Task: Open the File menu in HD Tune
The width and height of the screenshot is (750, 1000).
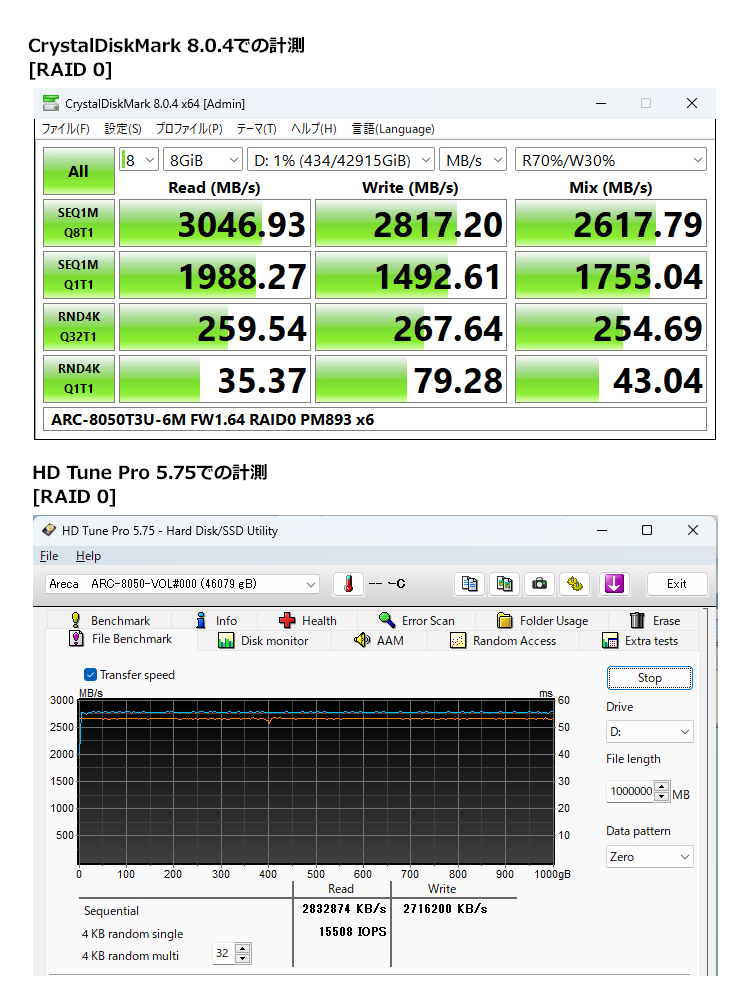Action: [49, 556]
